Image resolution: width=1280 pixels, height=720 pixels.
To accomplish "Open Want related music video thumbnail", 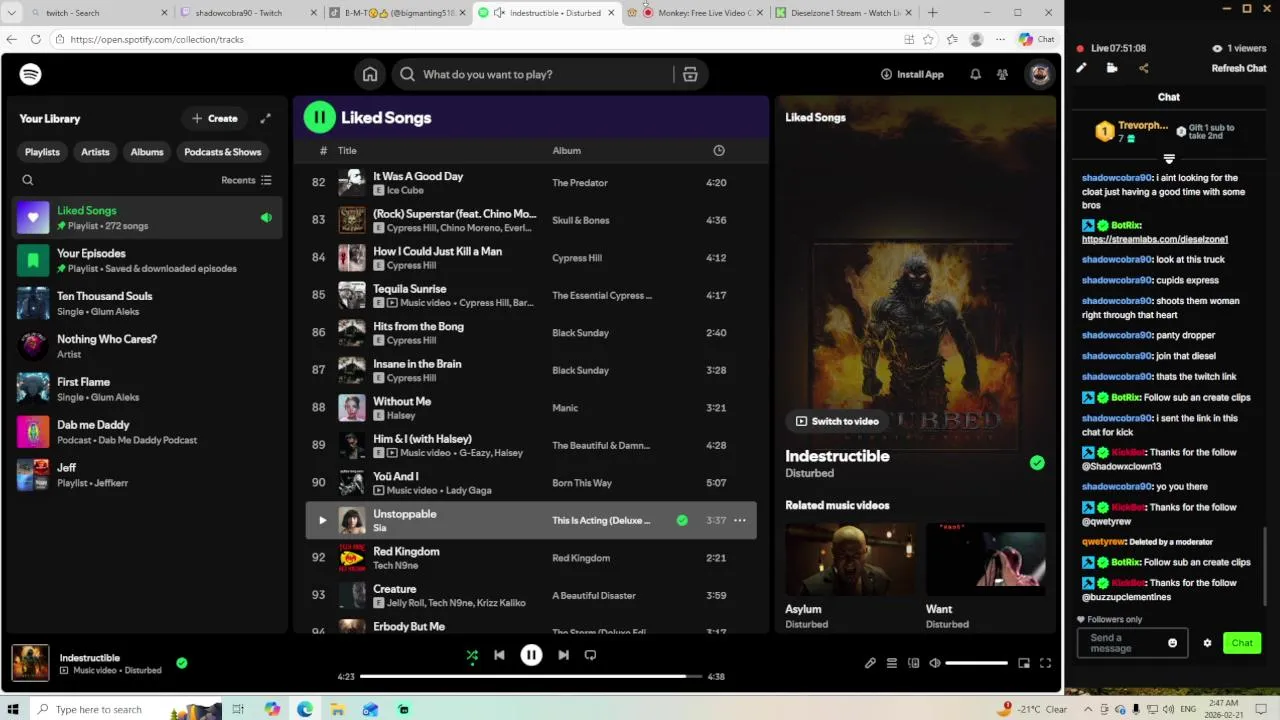I will (x=985, y=558).
